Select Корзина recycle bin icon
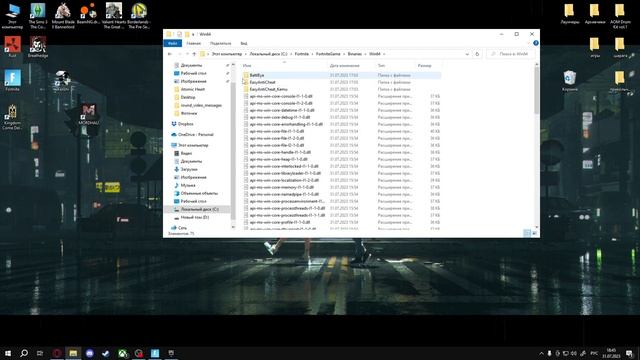Image resolution: width=640 pixels, height=360 pixels. point(570,81)
